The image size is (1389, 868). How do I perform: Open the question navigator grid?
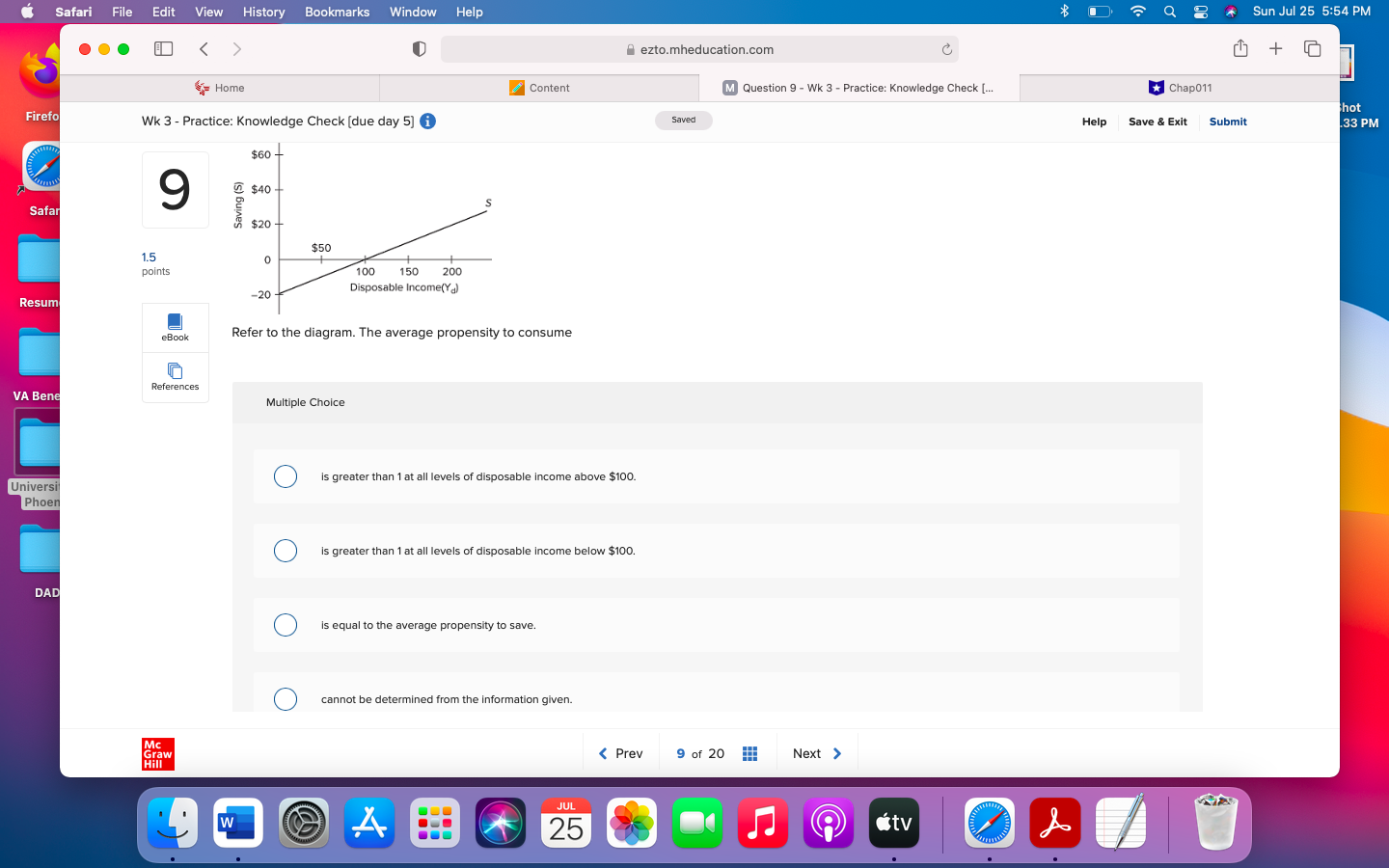pyautogui.click(x=749, y=753)
